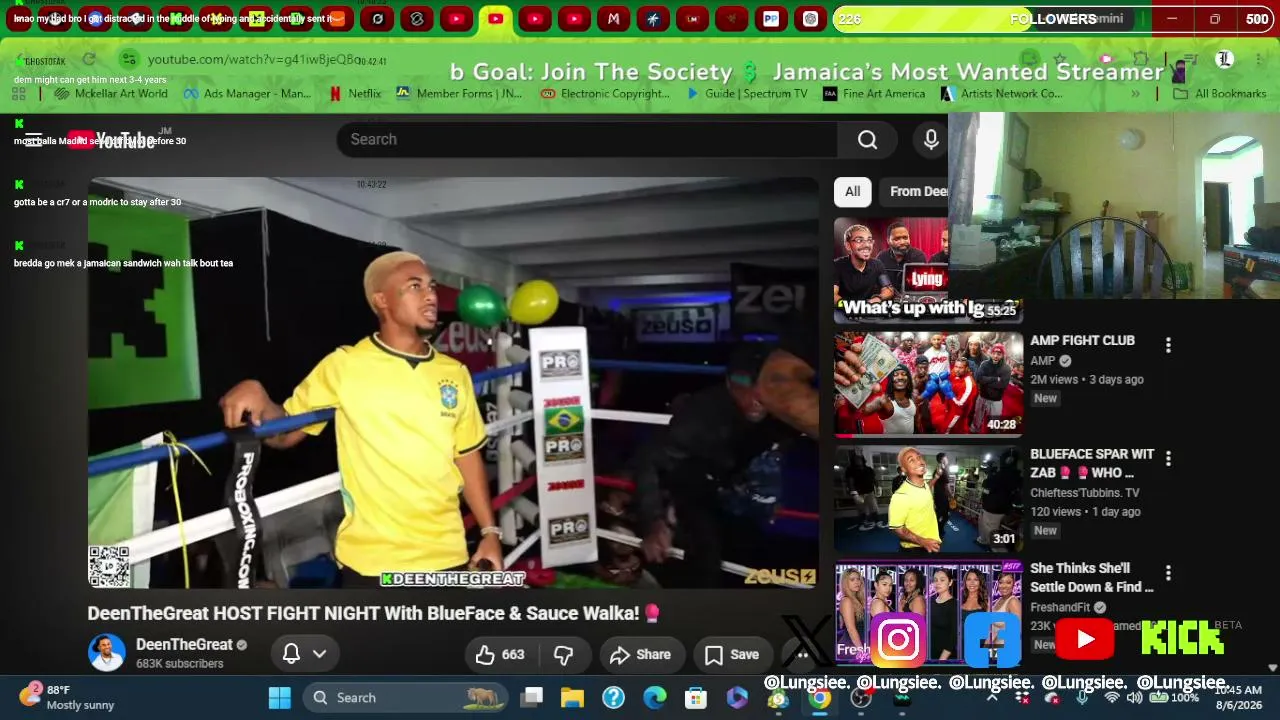Screen dimensions: 1280x720
Task: Open the BLUEFACE SPAR video thumbnail
Action: [x=929, y=499]
